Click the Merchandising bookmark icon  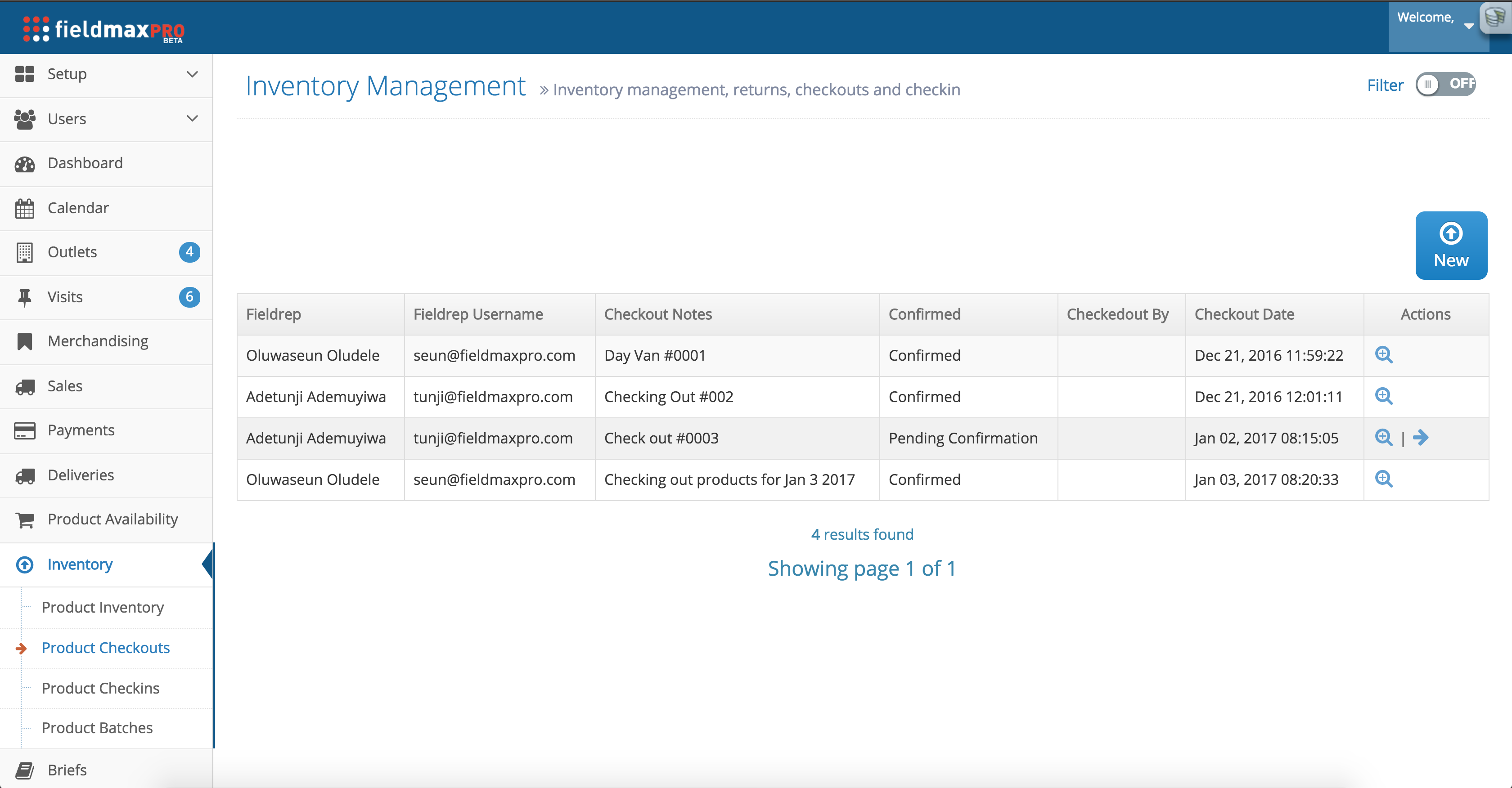coord(25,341)
